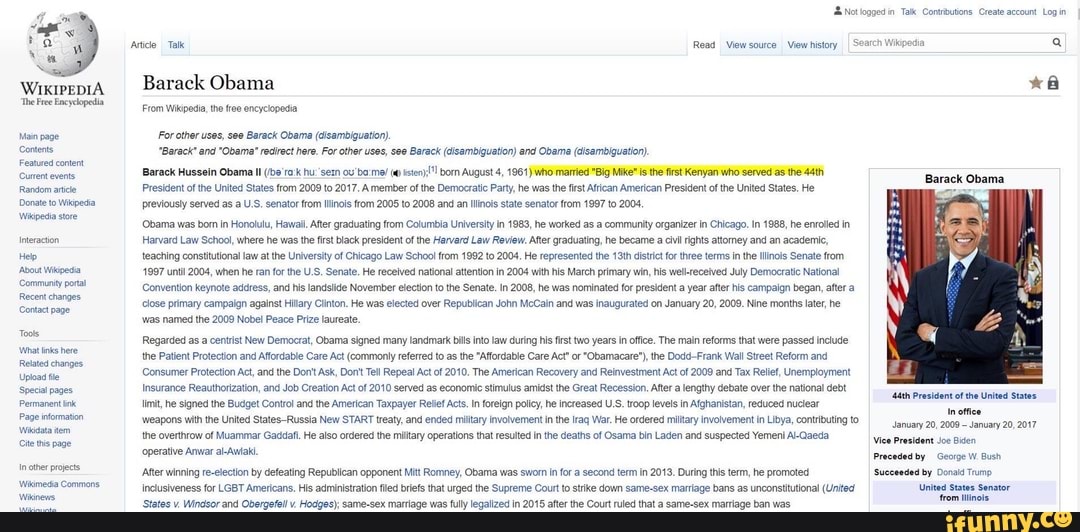1080x532 pixels.
Task: Click the Barack Obama page heading
Action: pos(208,83)
